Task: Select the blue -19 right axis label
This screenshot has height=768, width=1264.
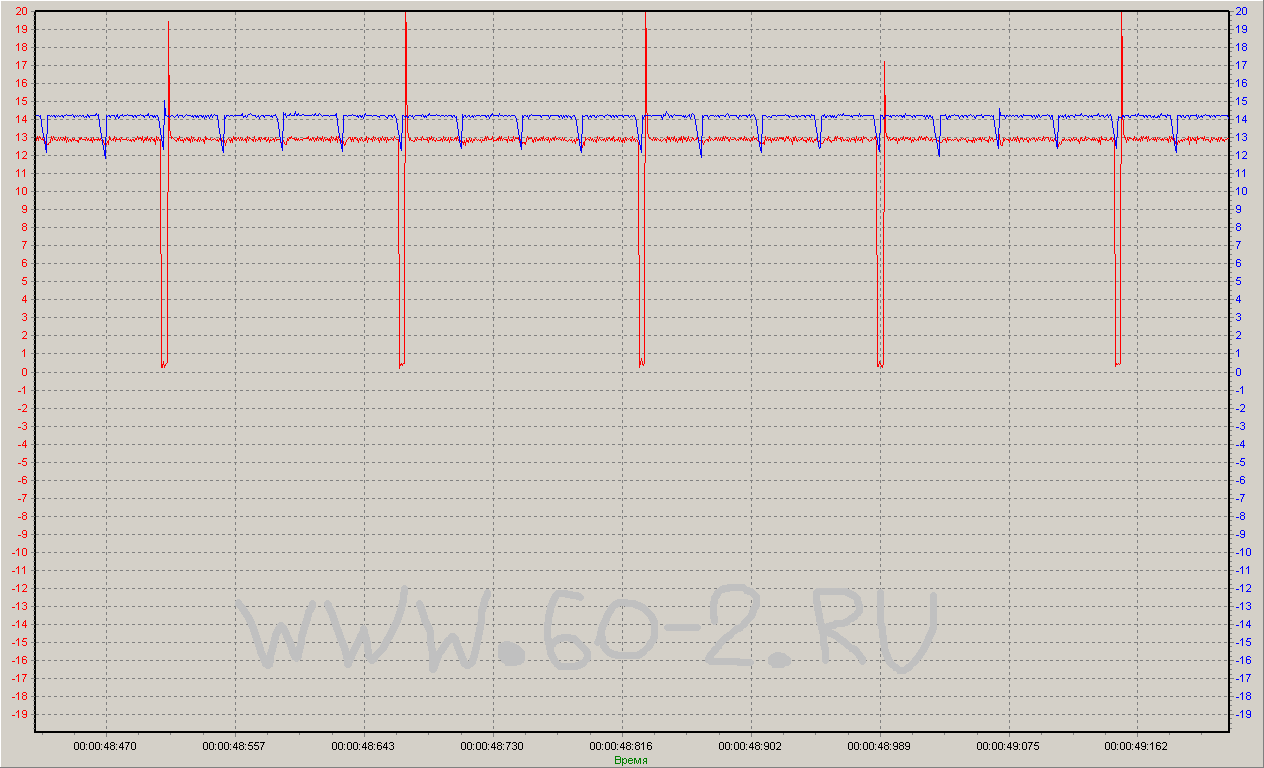Action: coord(1243,714)
